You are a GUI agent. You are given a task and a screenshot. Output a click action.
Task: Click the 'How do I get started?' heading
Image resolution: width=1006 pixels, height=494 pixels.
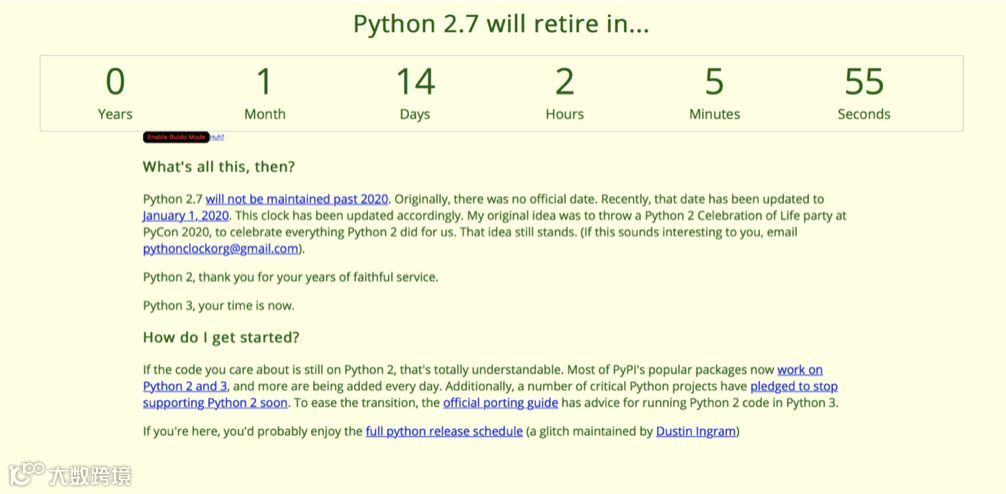click(221, 338)
